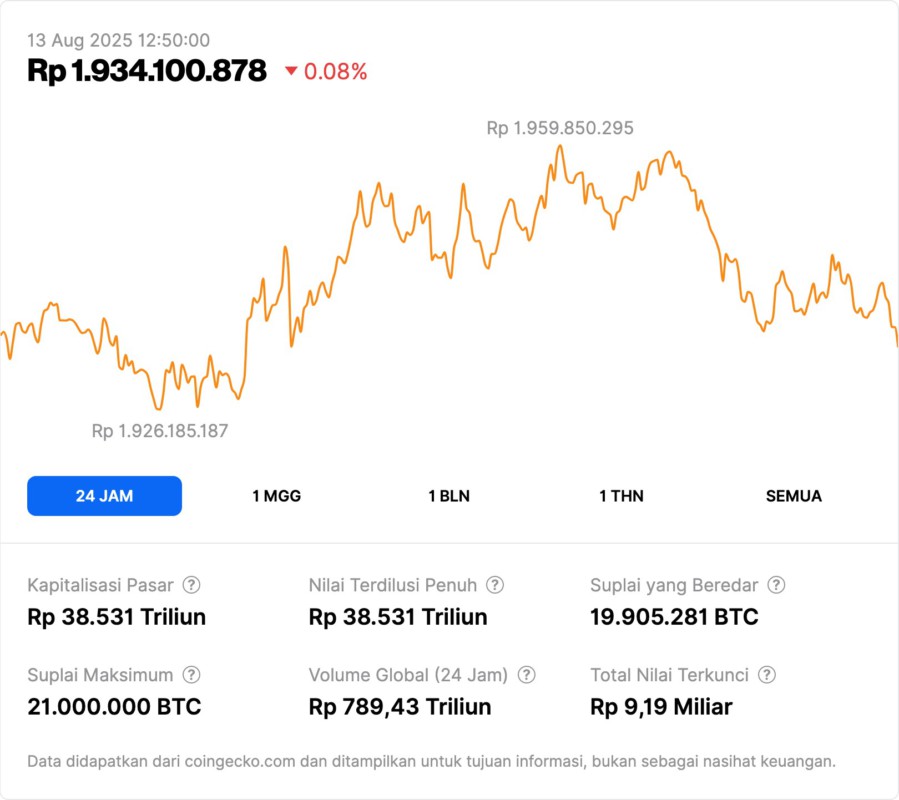Select SEMUA to view all history

[x=794, y=496]
